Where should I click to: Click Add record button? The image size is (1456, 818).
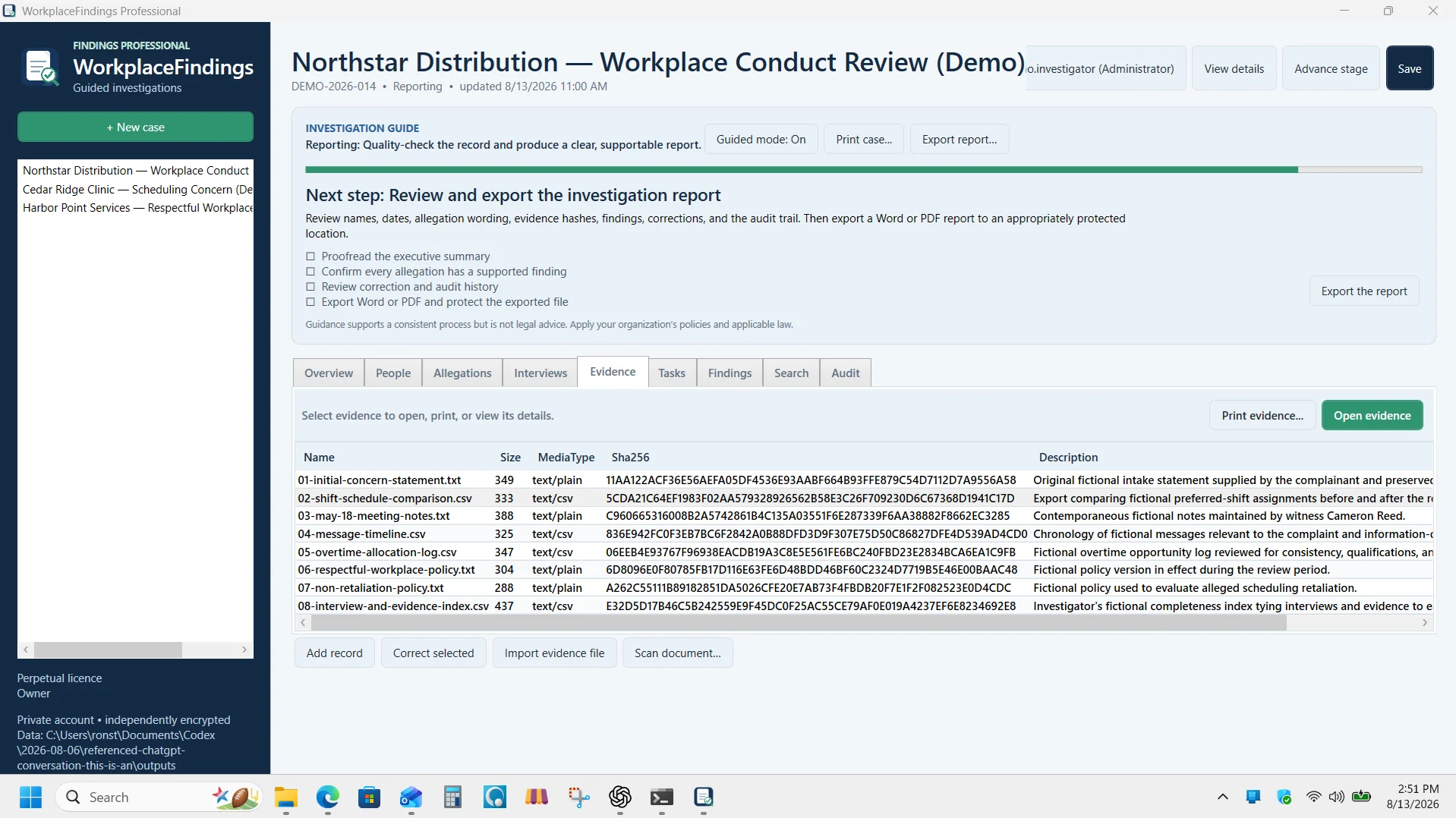(334, 653)
